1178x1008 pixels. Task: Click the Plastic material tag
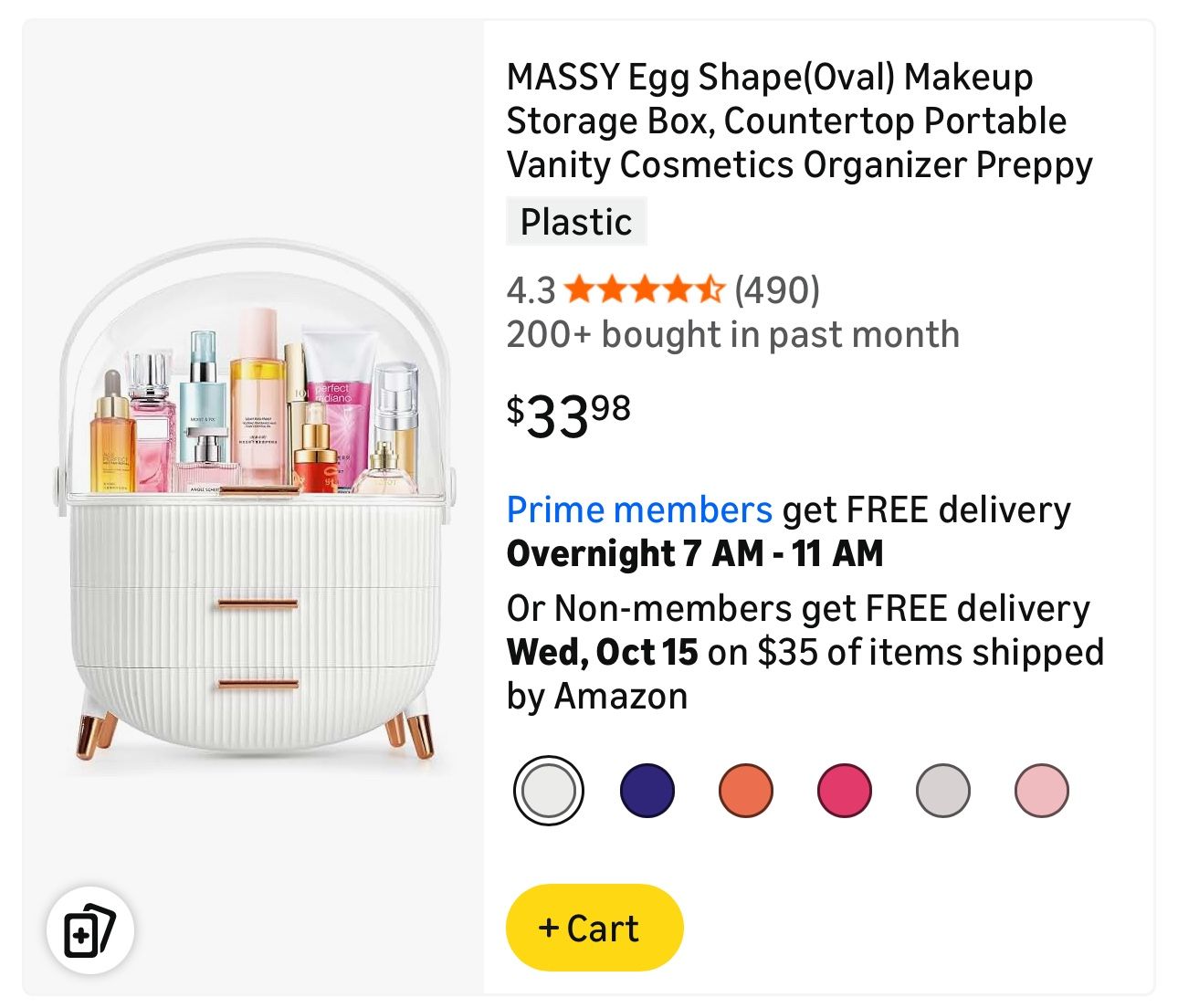pos(576,222)
